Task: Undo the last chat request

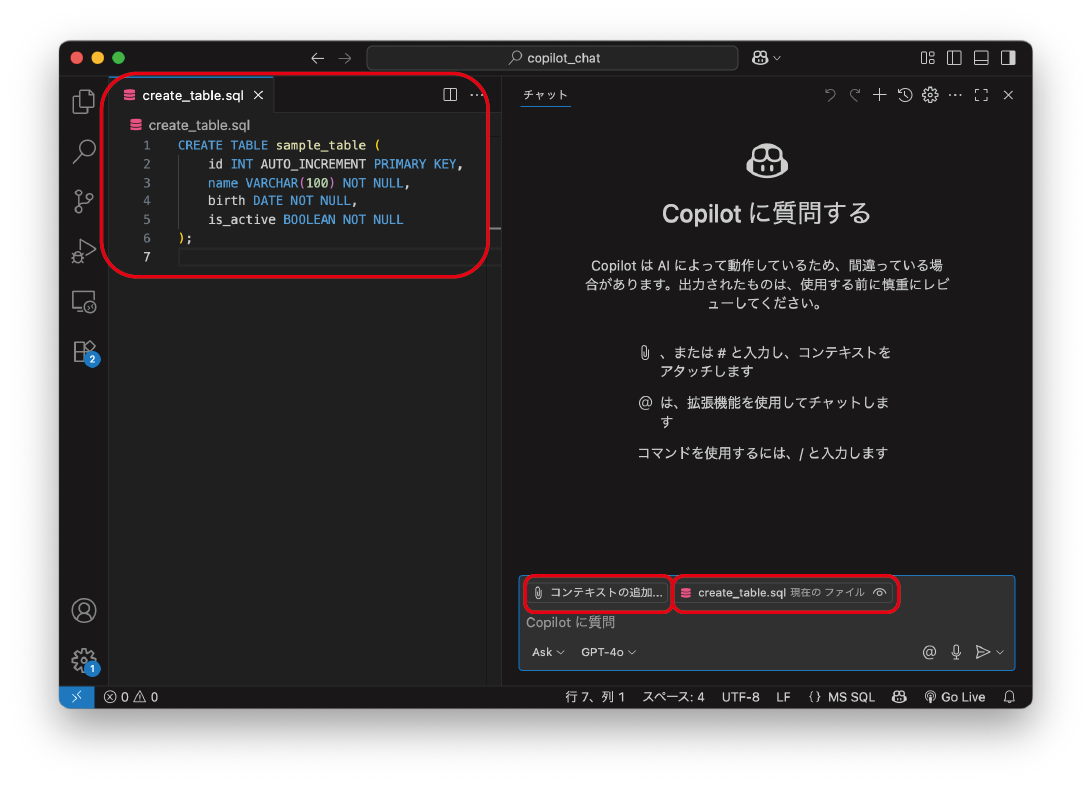Action: pos(829,95)
